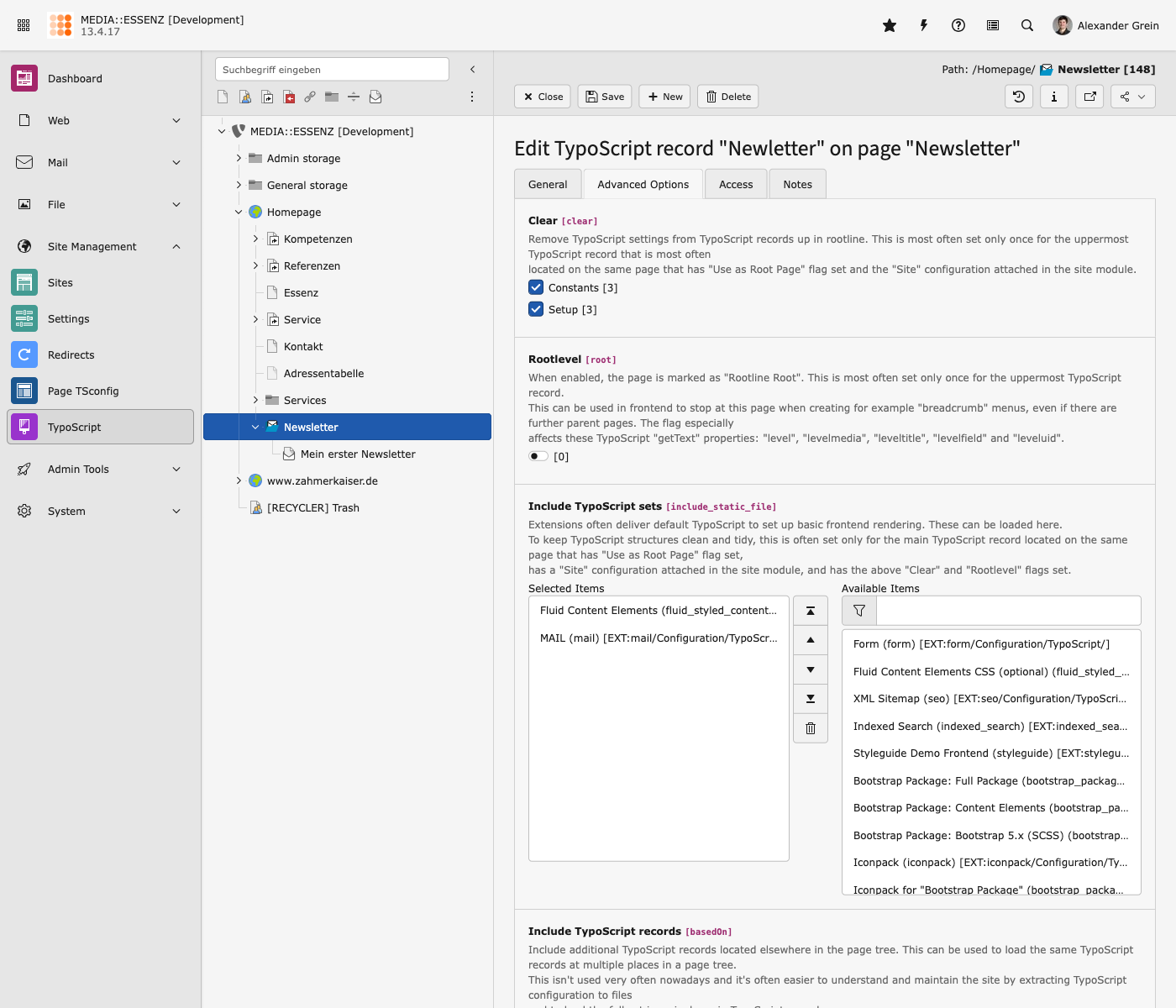This screenshot has height=1008, width=1176.
Task: Click the page tree search field
Action: [x=332, y=70]
